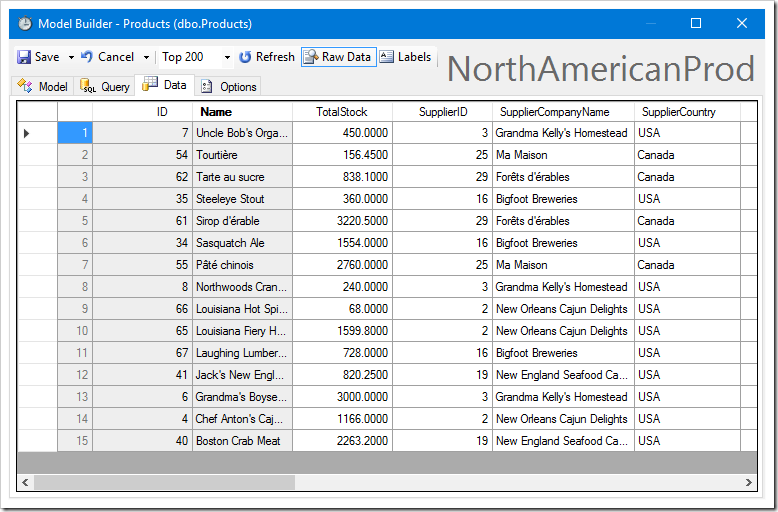Viewport: 778px width, 512px height.
Task: Select the 'Steeleye Stout' cell
Action: tap(243, 199)
